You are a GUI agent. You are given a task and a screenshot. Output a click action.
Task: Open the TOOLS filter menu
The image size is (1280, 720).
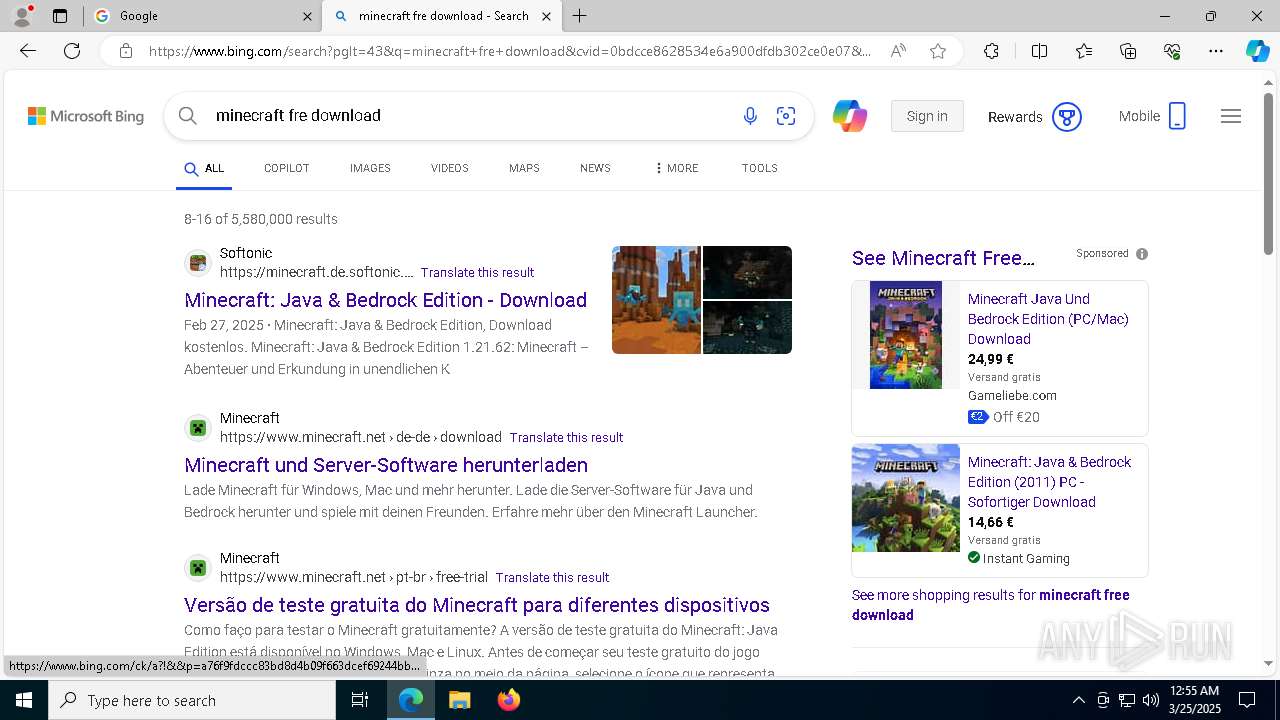(760, 168)
